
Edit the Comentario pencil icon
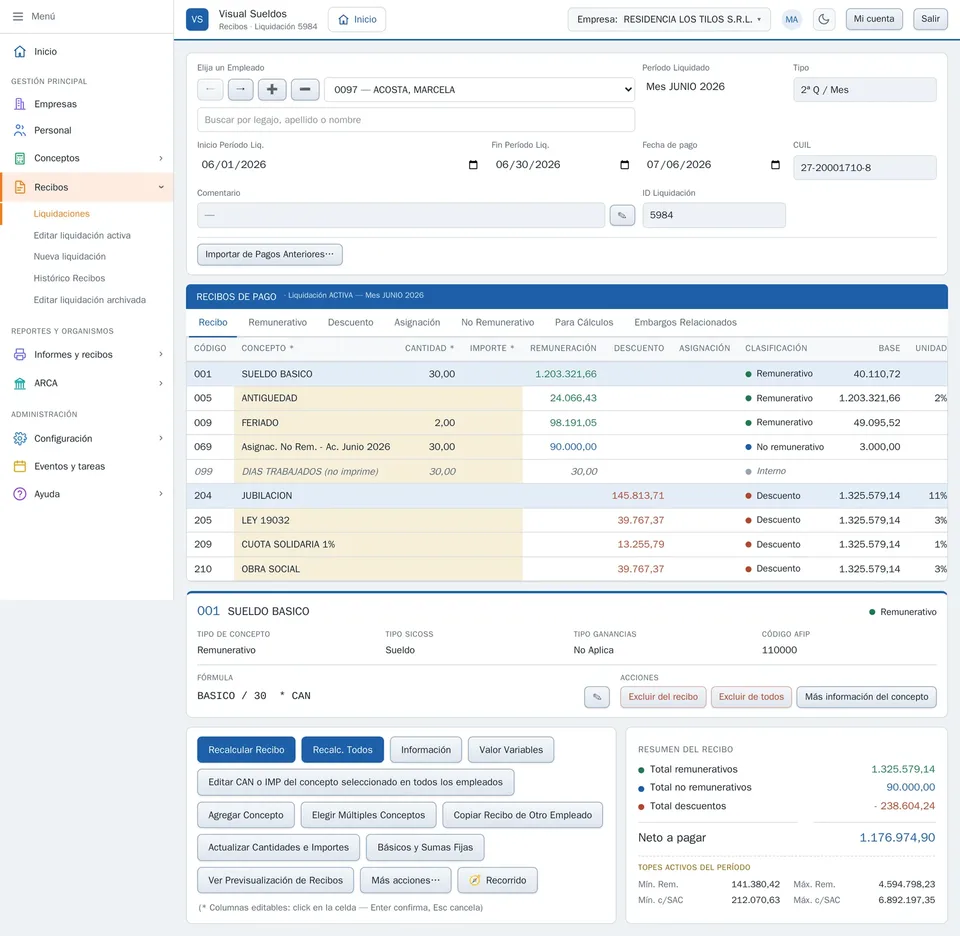click(622, 215)
